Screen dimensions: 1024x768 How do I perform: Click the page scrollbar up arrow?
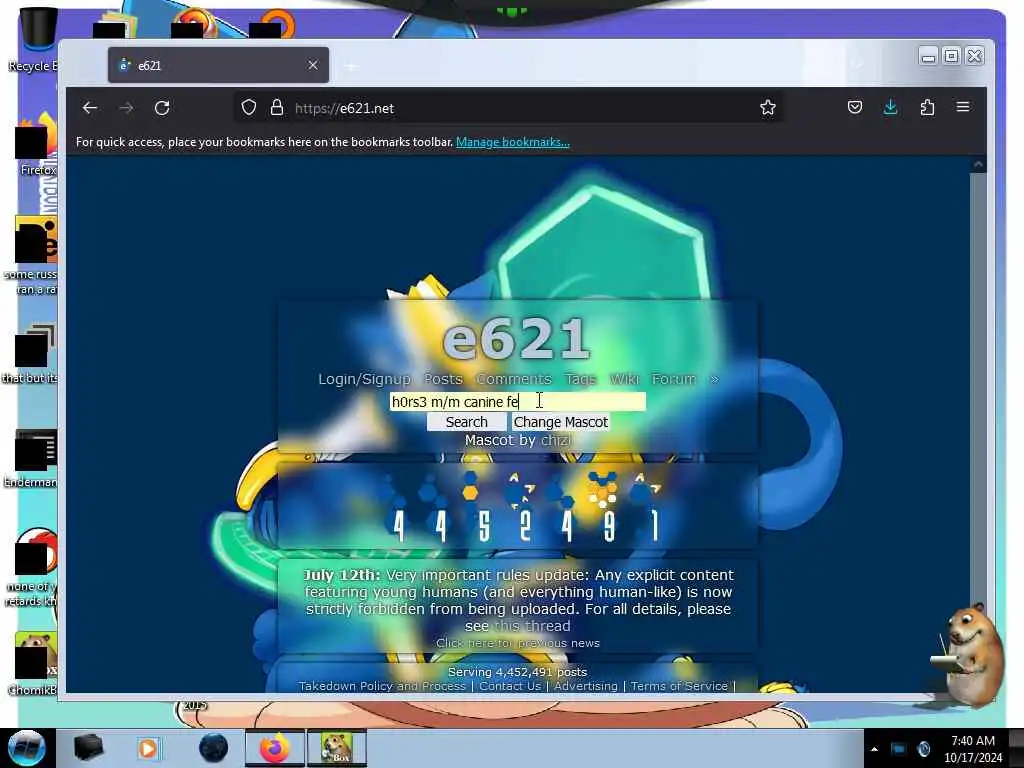[x=978, y=165]
